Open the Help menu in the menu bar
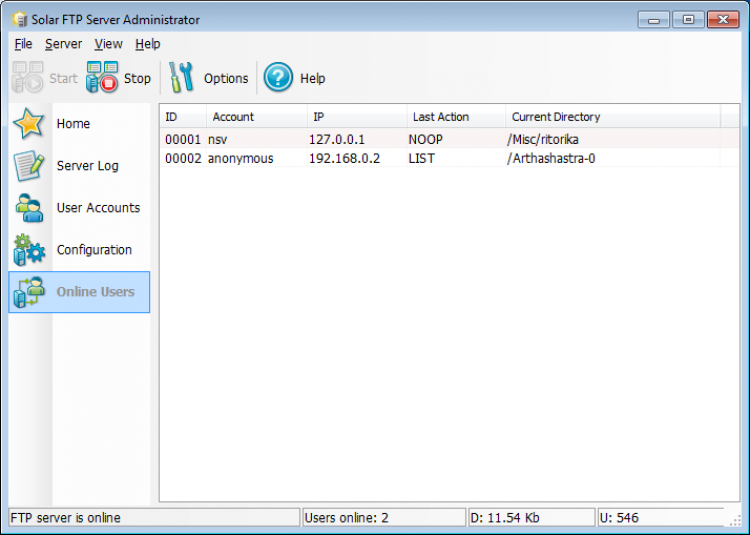Image resolution: width=750 pixels, height=535 pixels. pos(147,44)
